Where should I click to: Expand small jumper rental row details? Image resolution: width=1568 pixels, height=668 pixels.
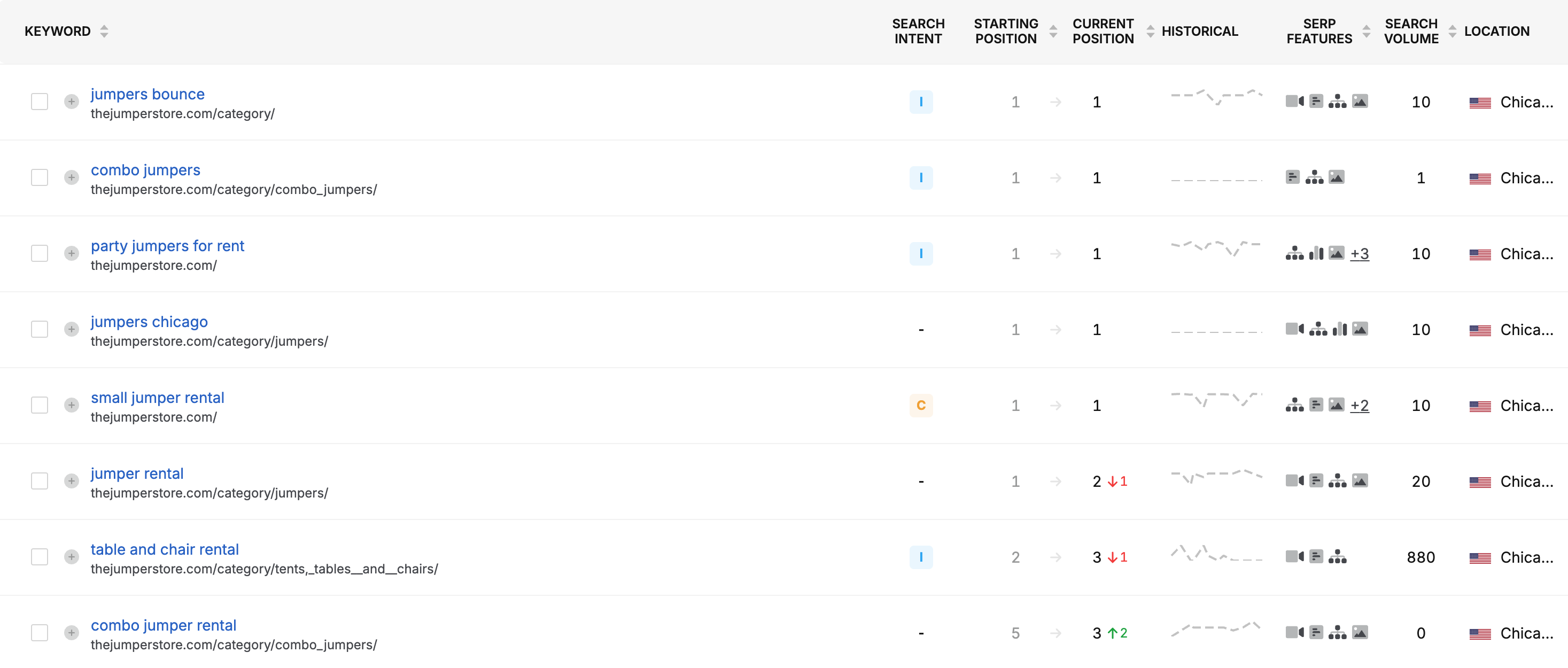pos(72,406)
